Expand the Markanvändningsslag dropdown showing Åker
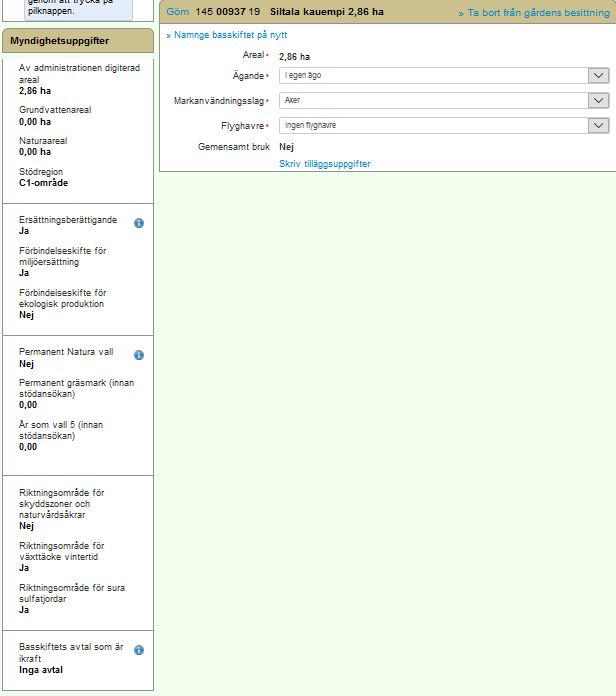This screenshot has width=616, height=696. click(443, 101)
